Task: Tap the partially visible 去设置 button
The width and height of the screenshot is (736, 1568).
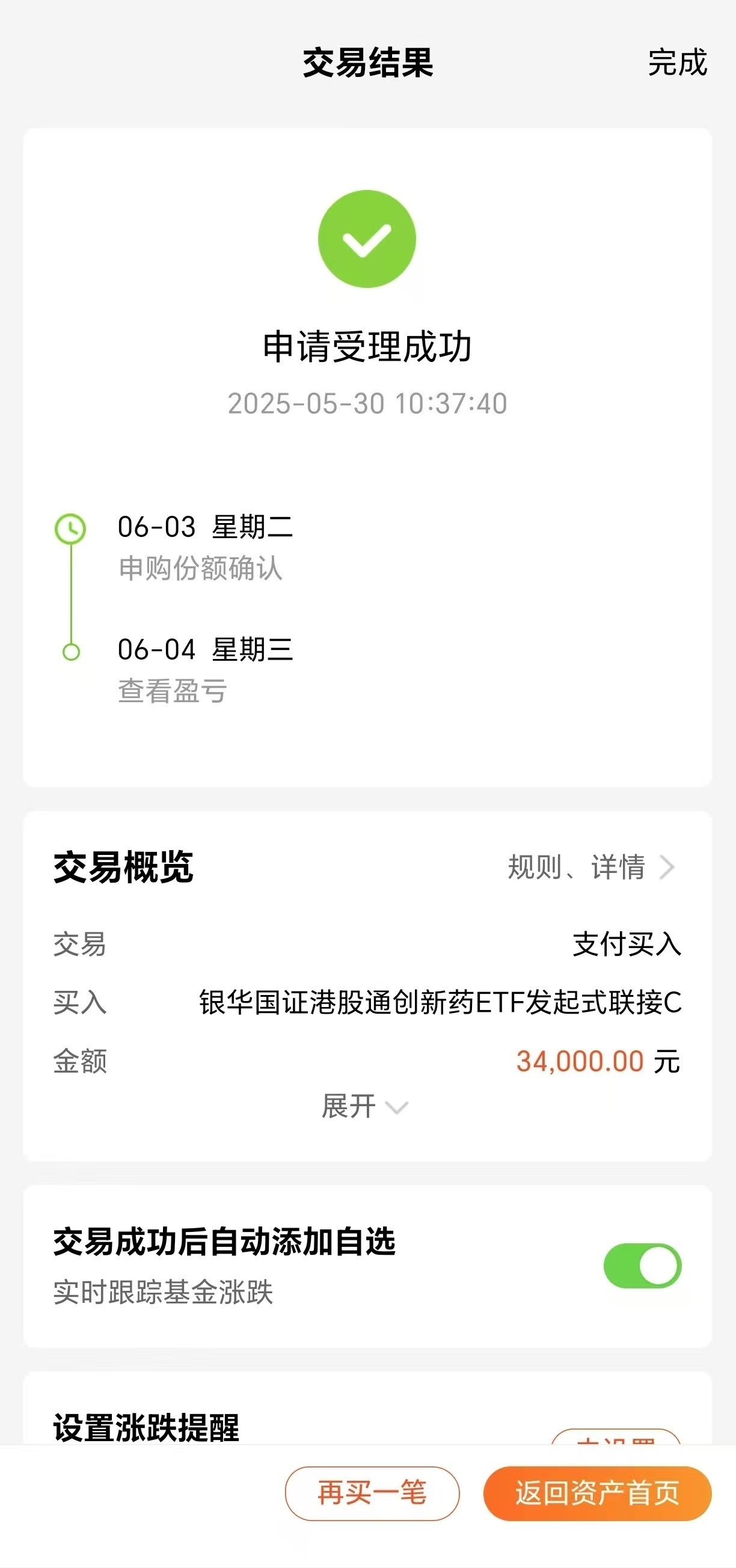Action: click(x=616, y=1437)
